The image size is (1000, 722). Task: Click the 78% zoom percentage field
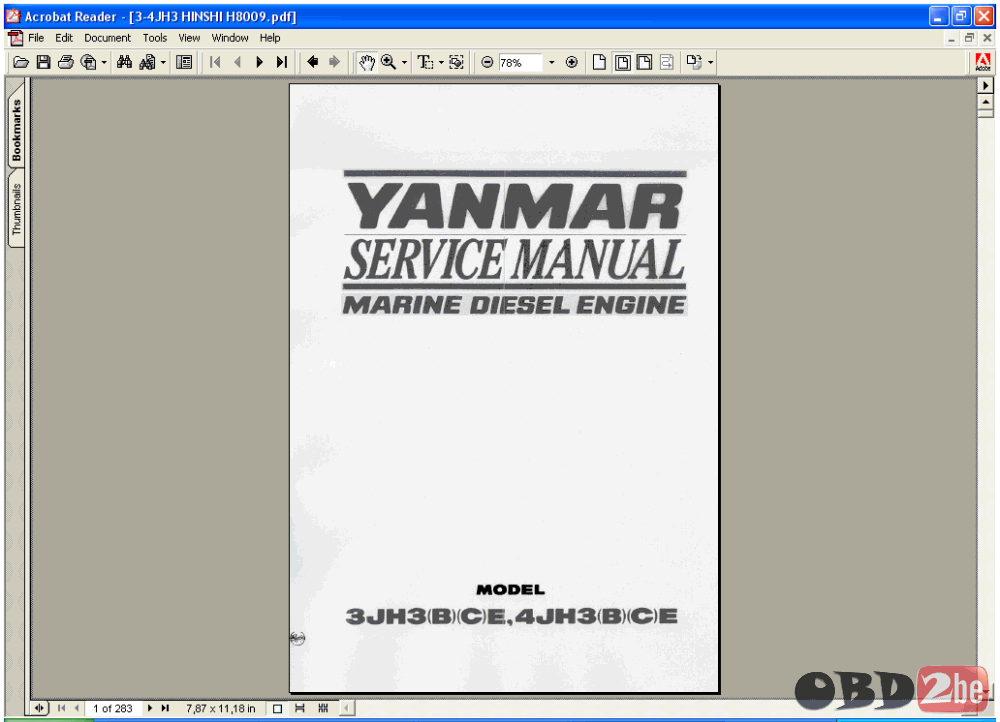(x=520, y=63)
